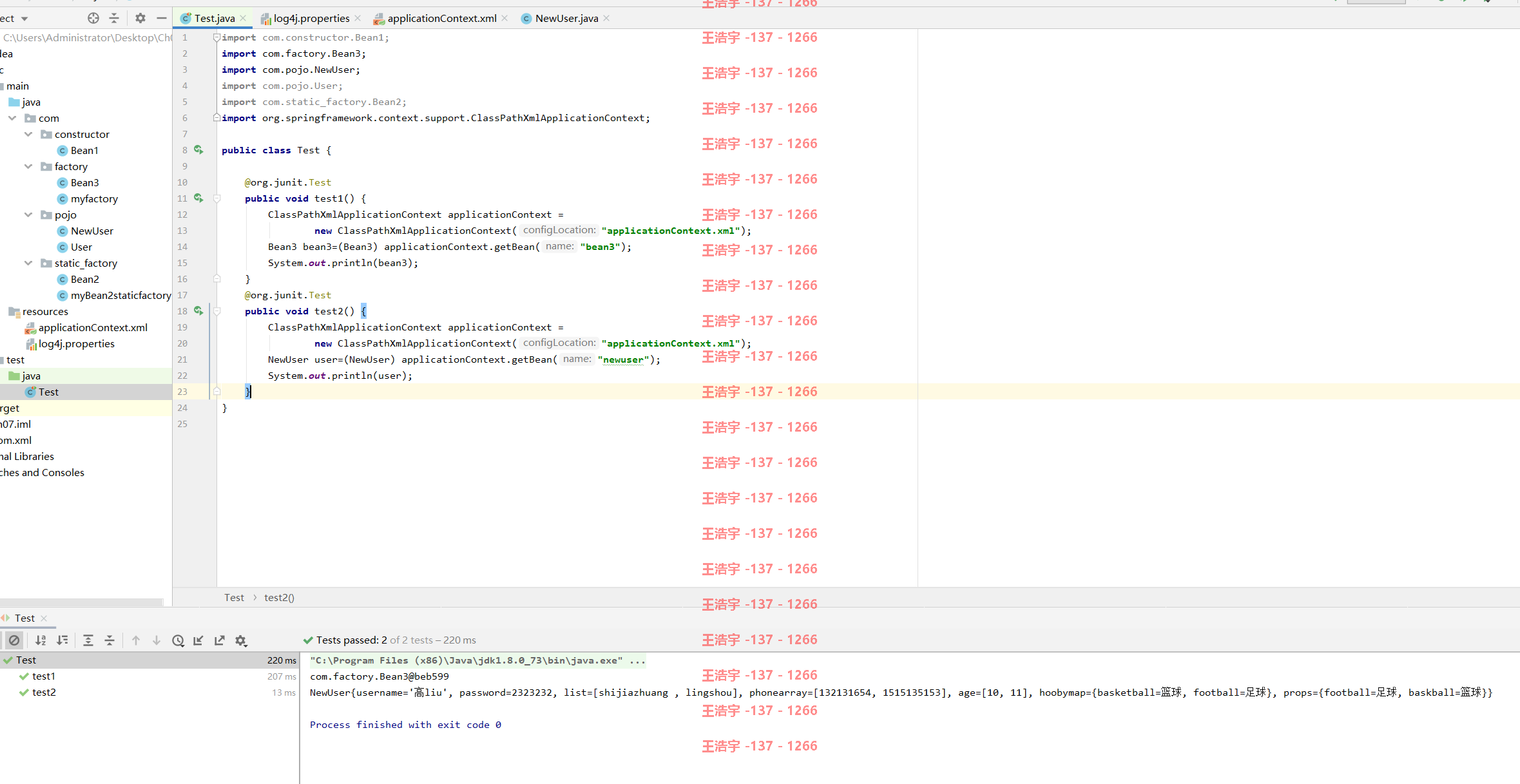Fold the test2 method at line 18
The image size is (1520, 784).
pos(217,311)
